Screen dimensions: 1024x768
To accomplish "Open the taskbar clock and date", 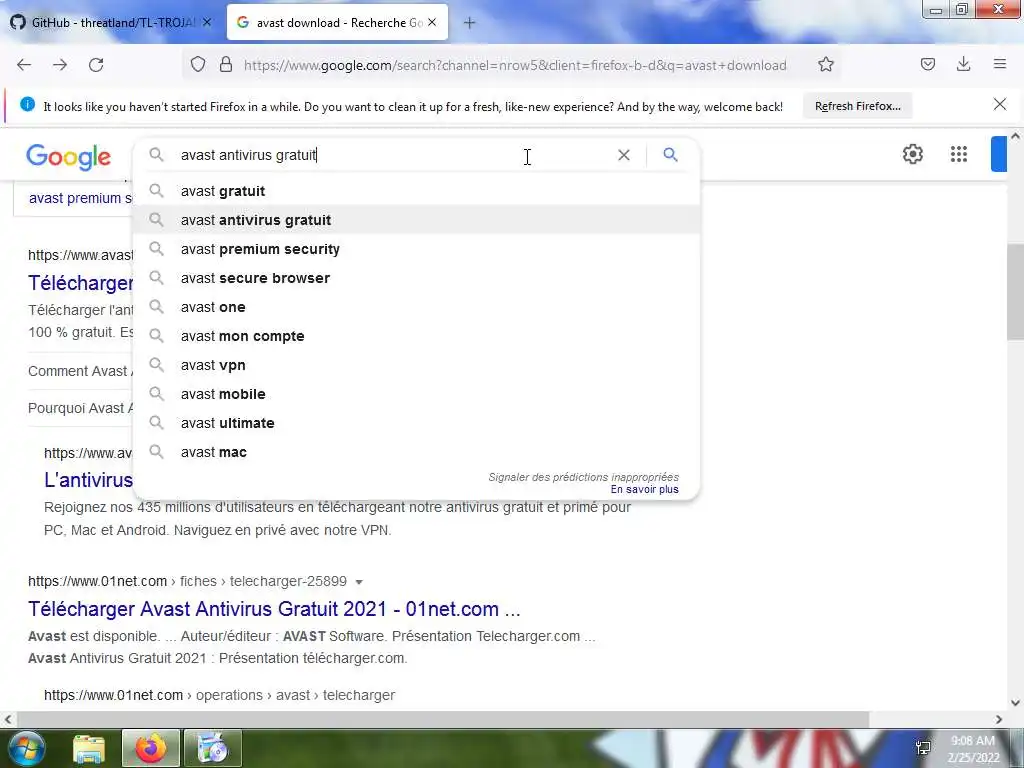I will point(973,750).
